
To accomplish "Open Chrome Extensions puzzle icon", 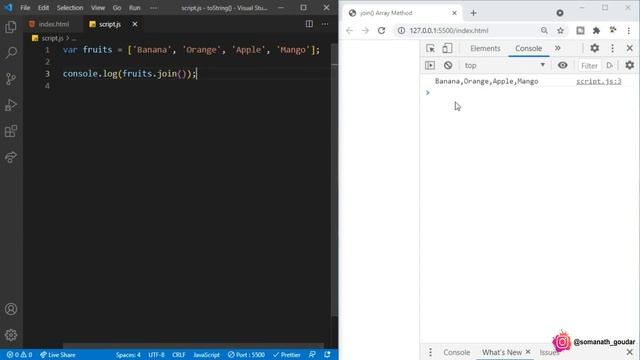I will tap(596, 31).
